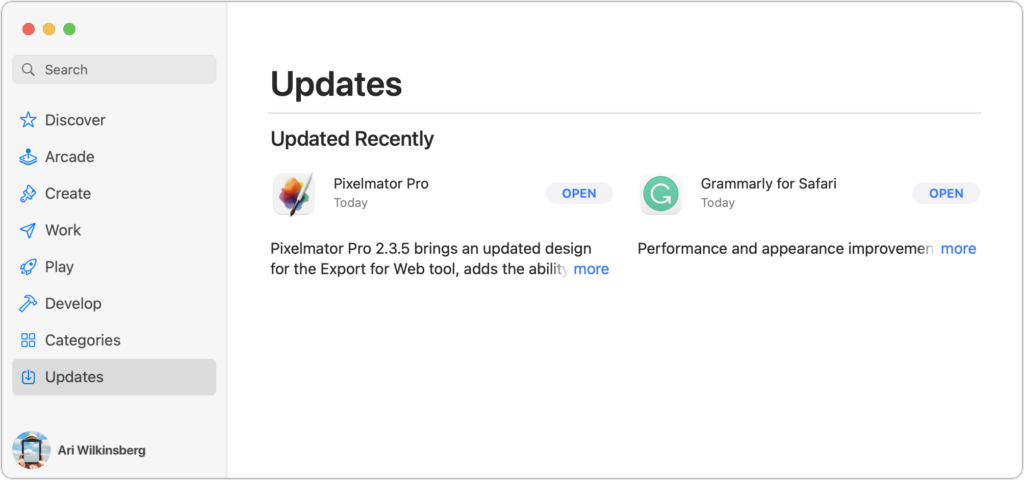Open Arcade via joystick icon
Viewport: 1024px width, 480px height.
pyautogui.click(x=28, y=157)
